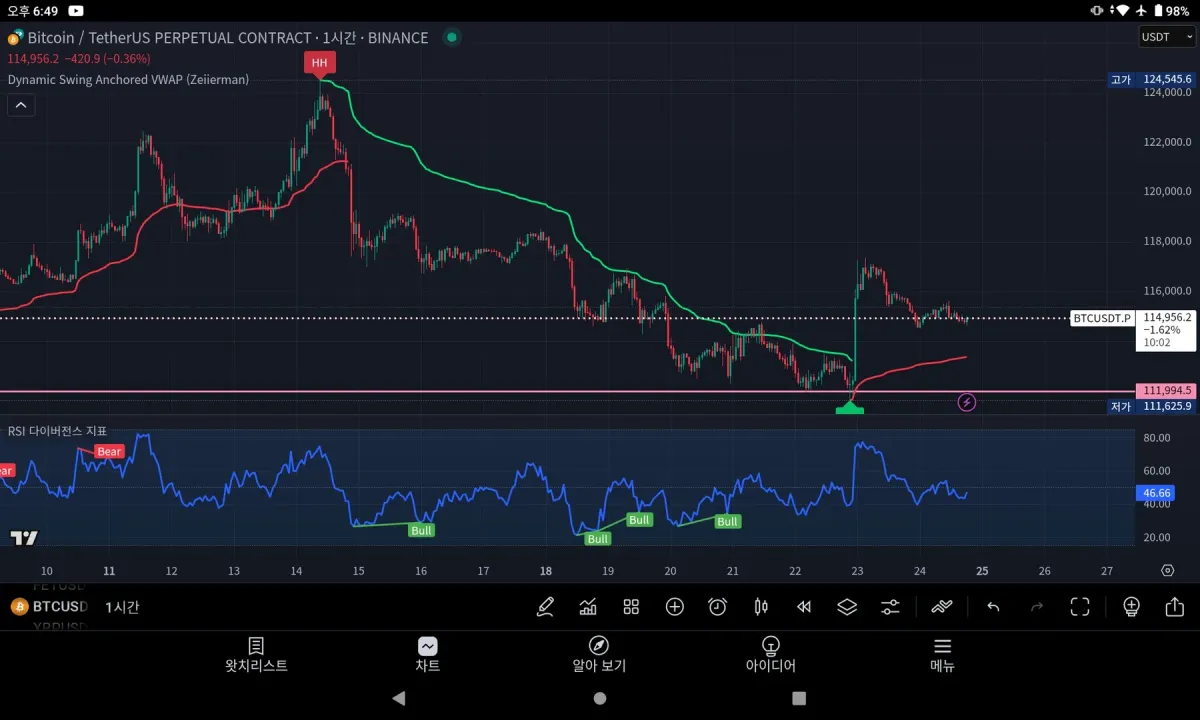Tap the indicator templates wave icon
The image size is (1200, 720).
point(941,606)
